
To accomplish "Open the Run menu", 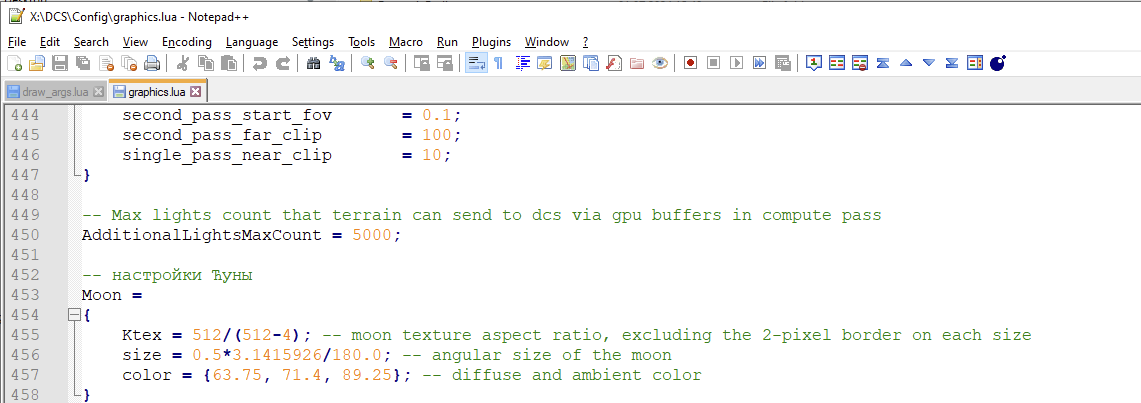I will tap(447, 41).
